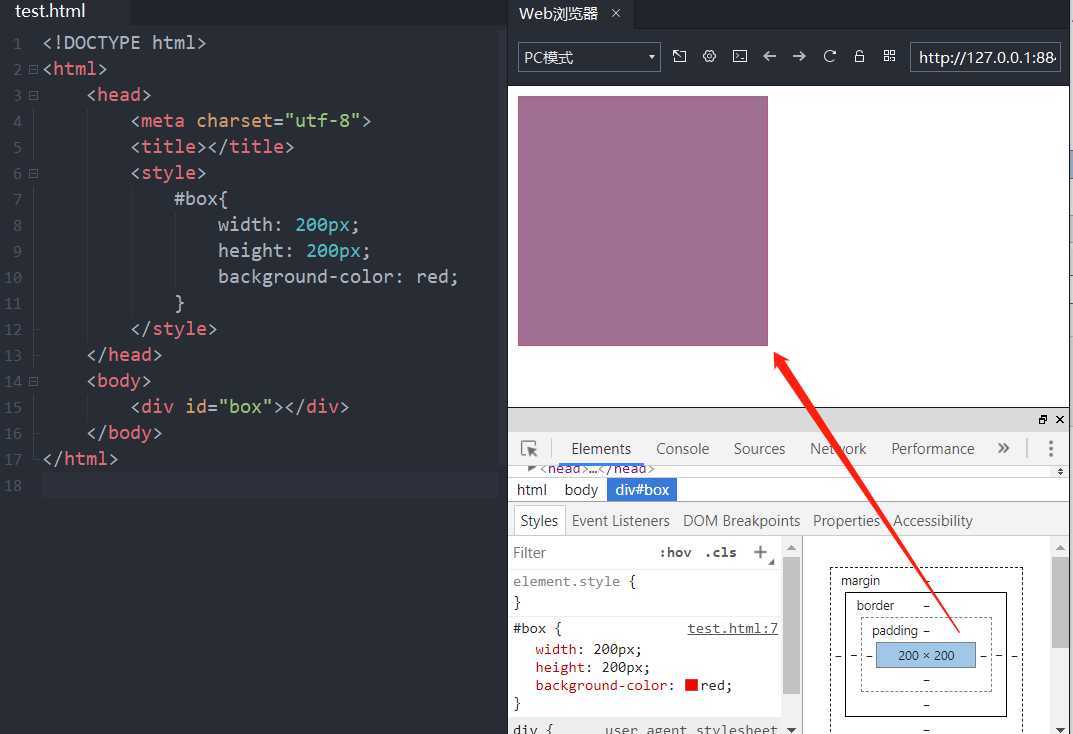Image resolution: width=1073 pixels, height=734 pixels.
Task: Collapse the style tag fold at line 6
Action: [33, 174]
